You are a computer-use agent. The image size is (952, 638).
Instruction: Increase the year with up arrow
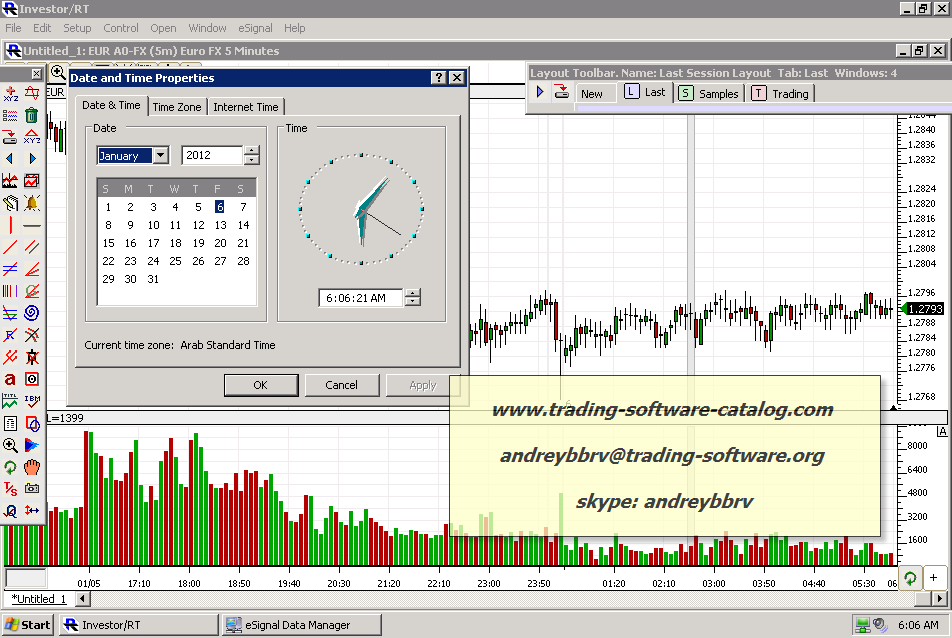pos(252,151)
